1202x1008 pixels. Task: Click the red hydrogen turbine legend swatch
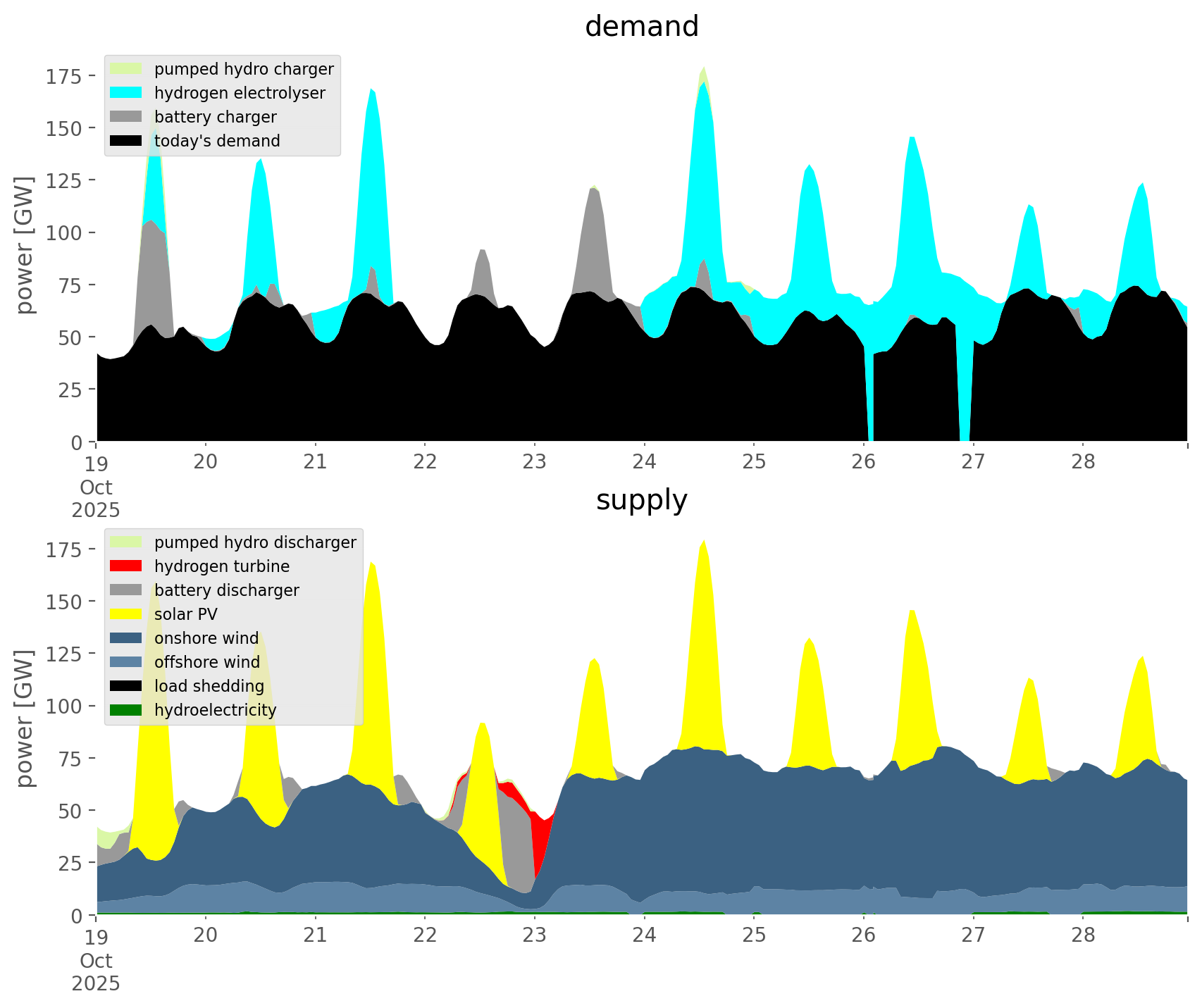(x=127, y=566)
